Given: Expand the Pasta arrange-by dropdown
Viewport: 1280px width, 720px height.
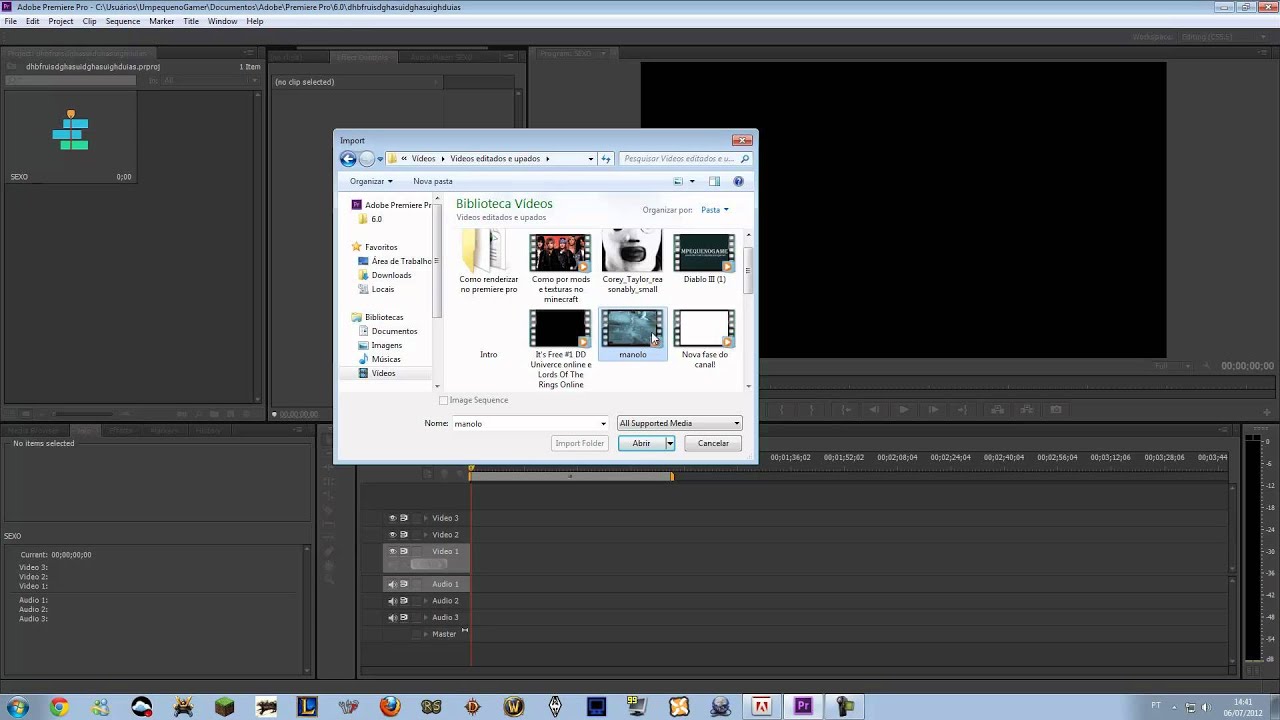Looking at the screenshot, I should tap(714, 210).
